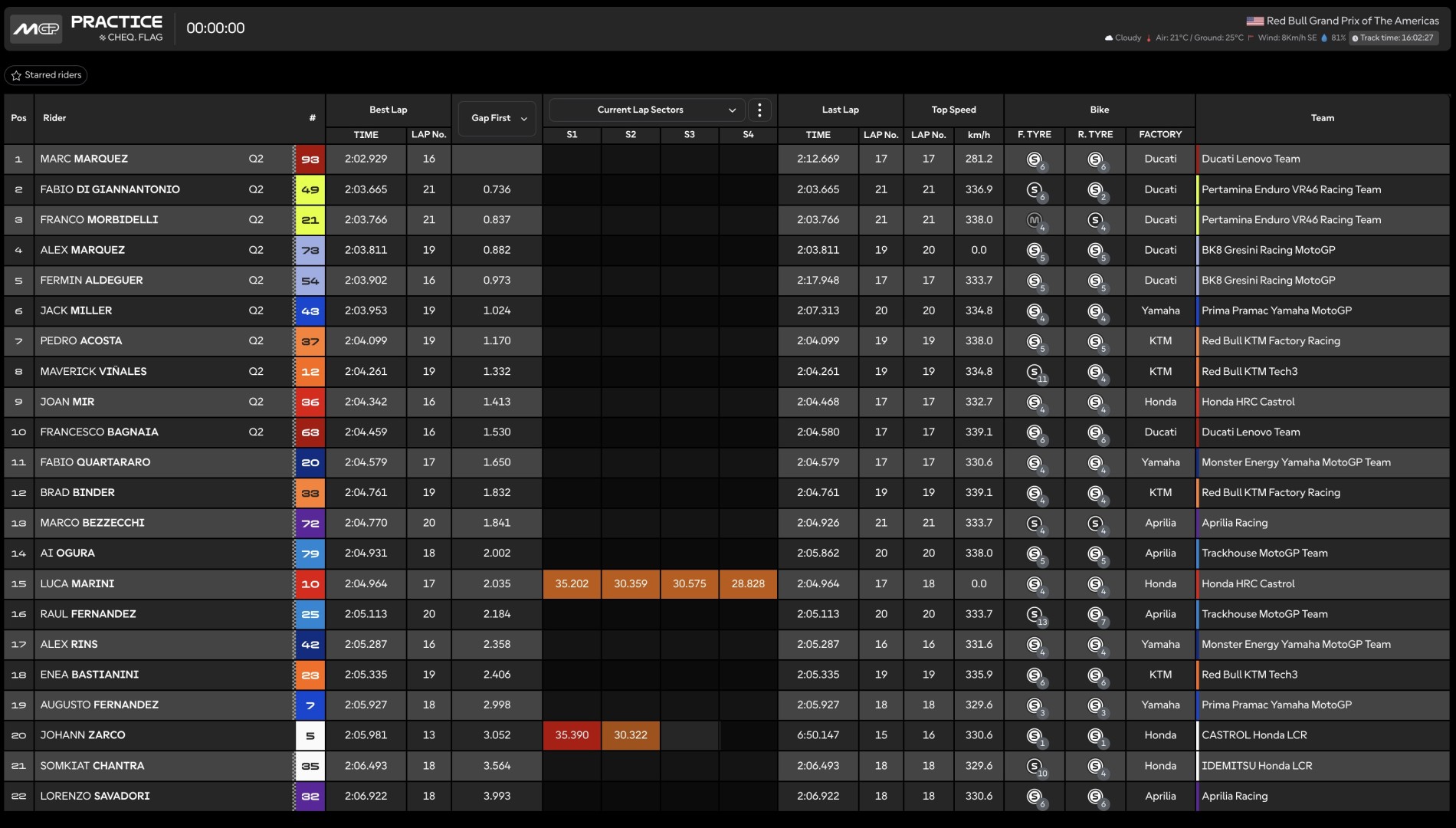Click the 00:00:00 session timer
The width and height of the screenshot is (1456, 828).
[215, 28]
